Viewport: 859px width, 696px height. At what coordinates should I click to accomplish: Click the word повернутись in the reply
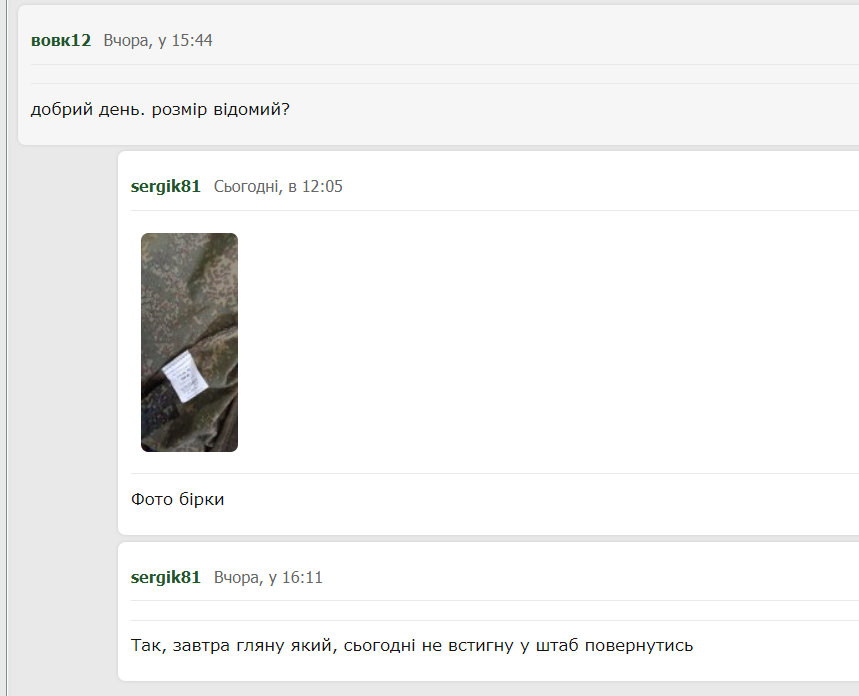(x=639, y=646)
